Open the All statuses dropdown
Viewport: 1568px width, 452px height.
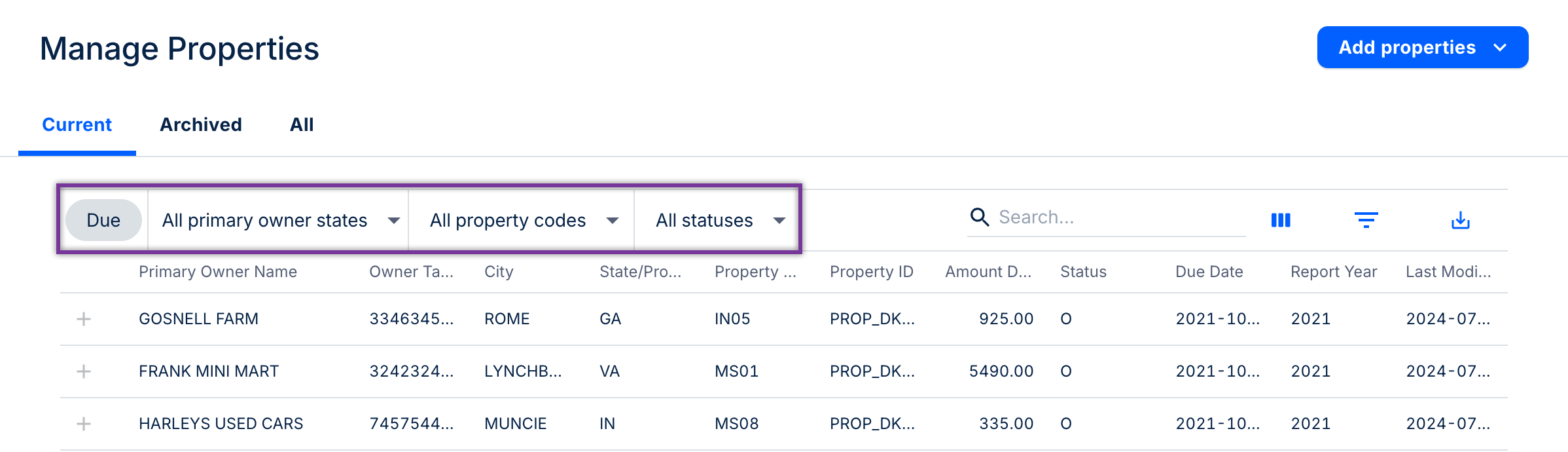[719, 220]
